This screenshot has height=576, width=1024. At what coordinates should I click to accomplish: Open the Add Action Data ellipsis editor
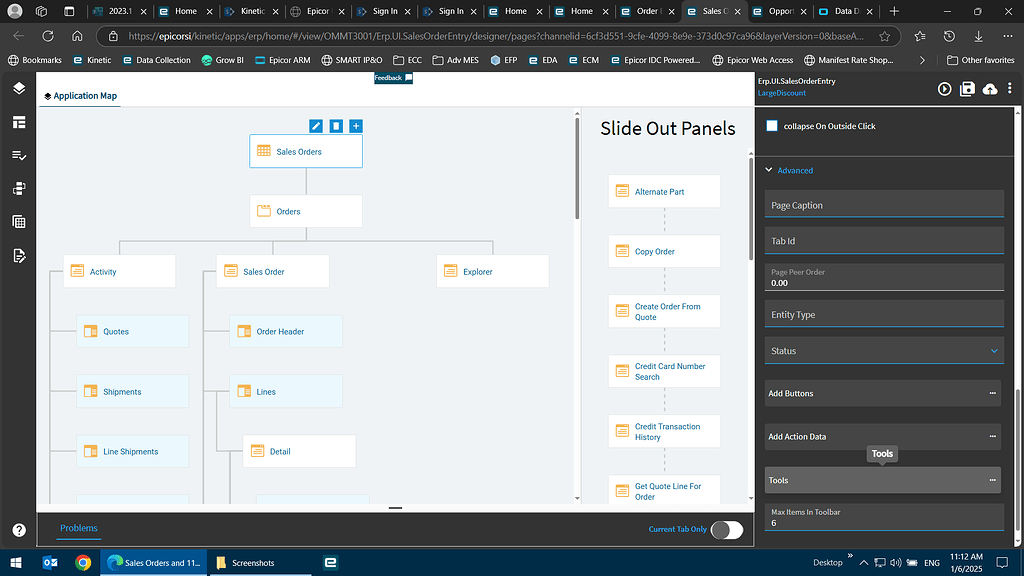(x=993, y=436)
